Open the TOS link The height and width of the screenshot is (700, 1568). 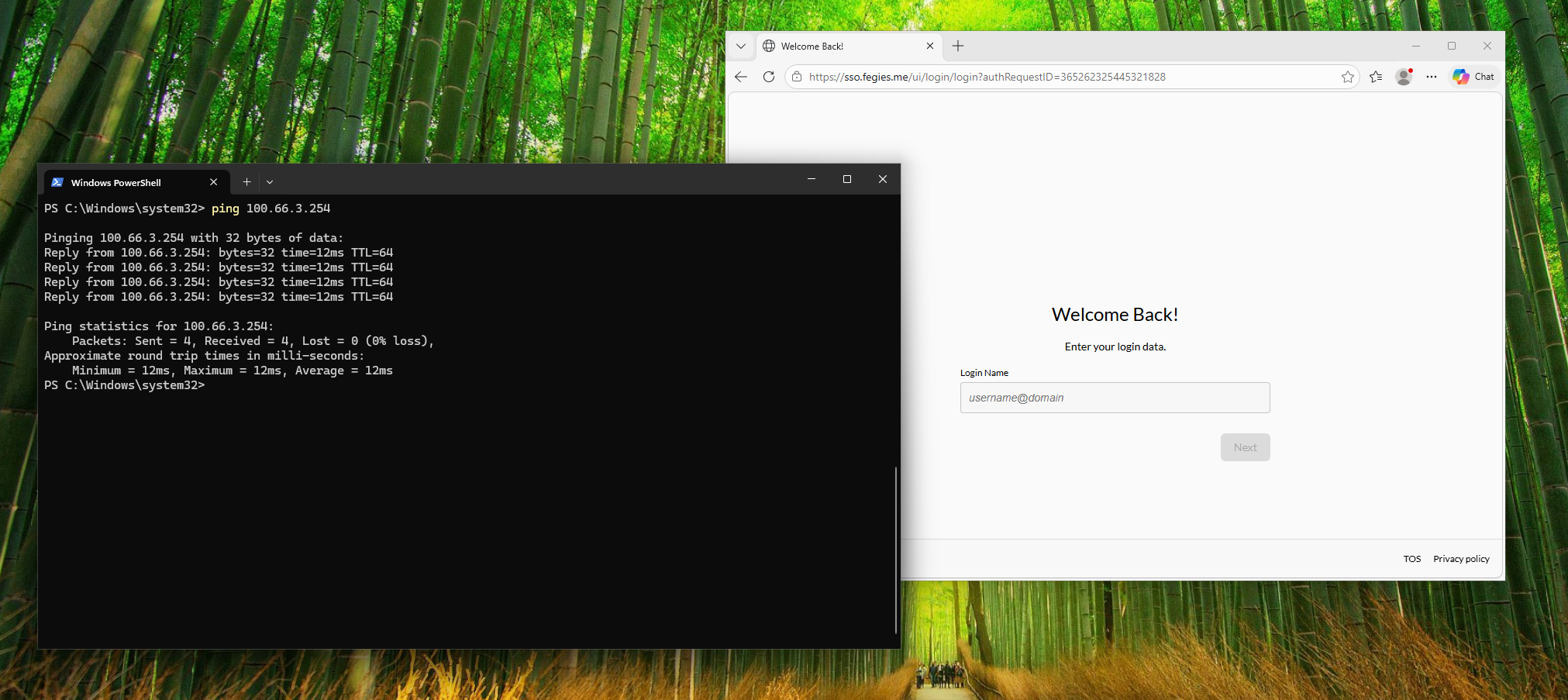point(1411,558)
